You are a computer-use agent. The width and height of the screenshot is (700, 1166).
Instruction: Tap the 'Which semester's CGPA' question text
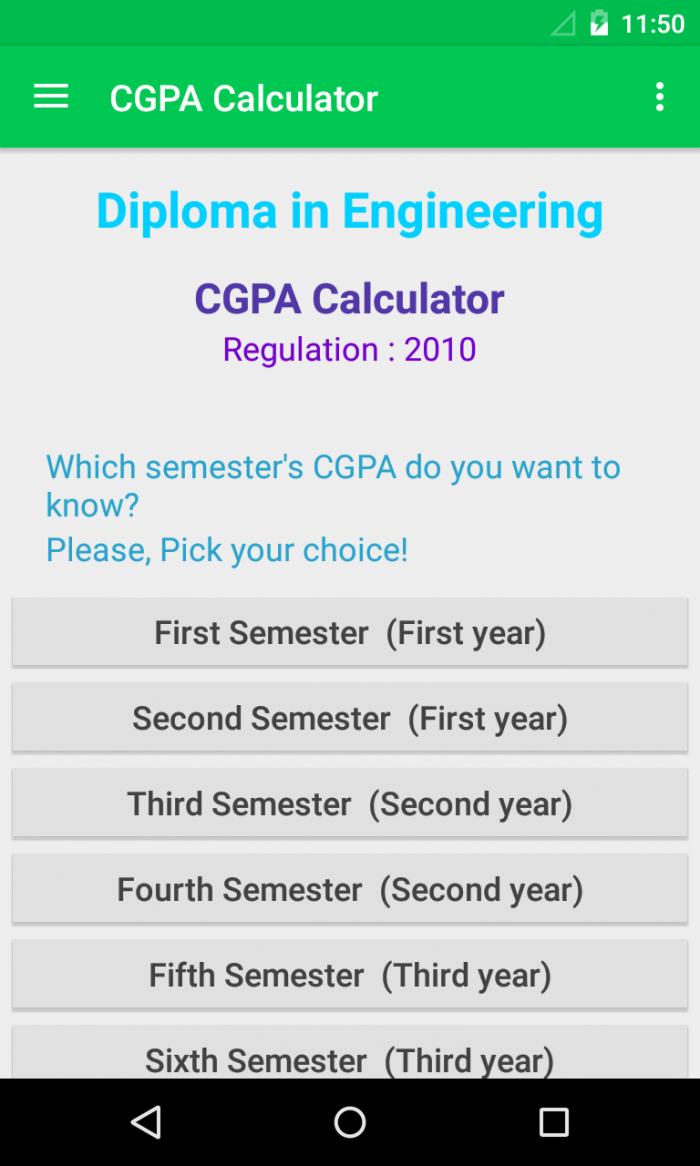point(333,485)
